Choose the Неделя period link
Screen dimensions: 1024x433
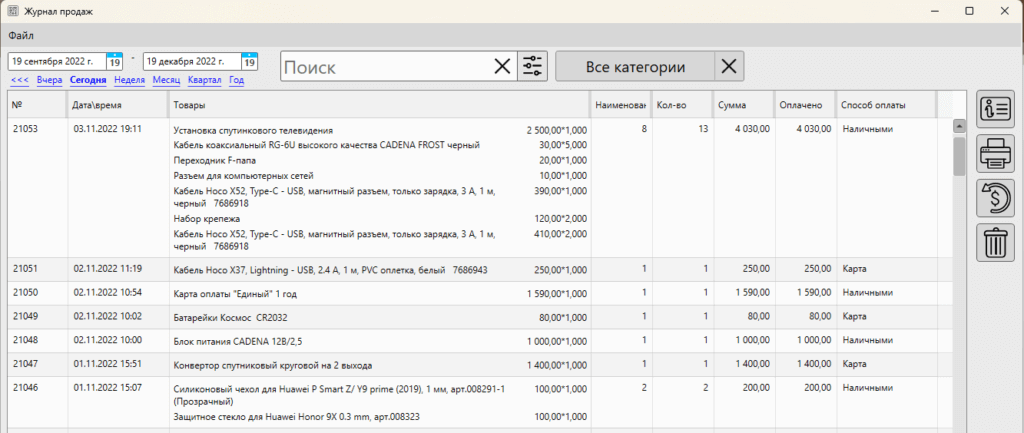(x=130, y=80)
